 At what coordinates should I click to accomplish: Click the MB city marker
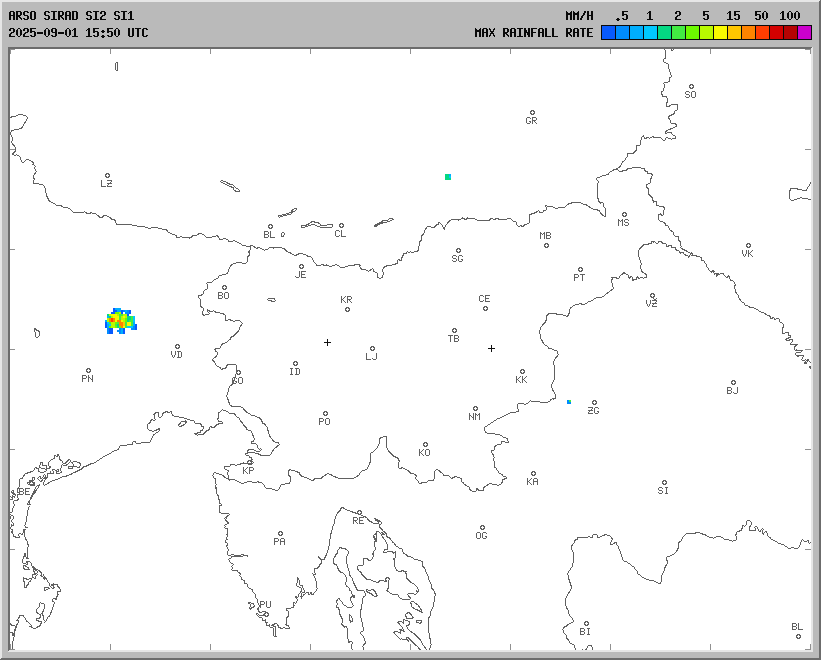pos(546,245)
